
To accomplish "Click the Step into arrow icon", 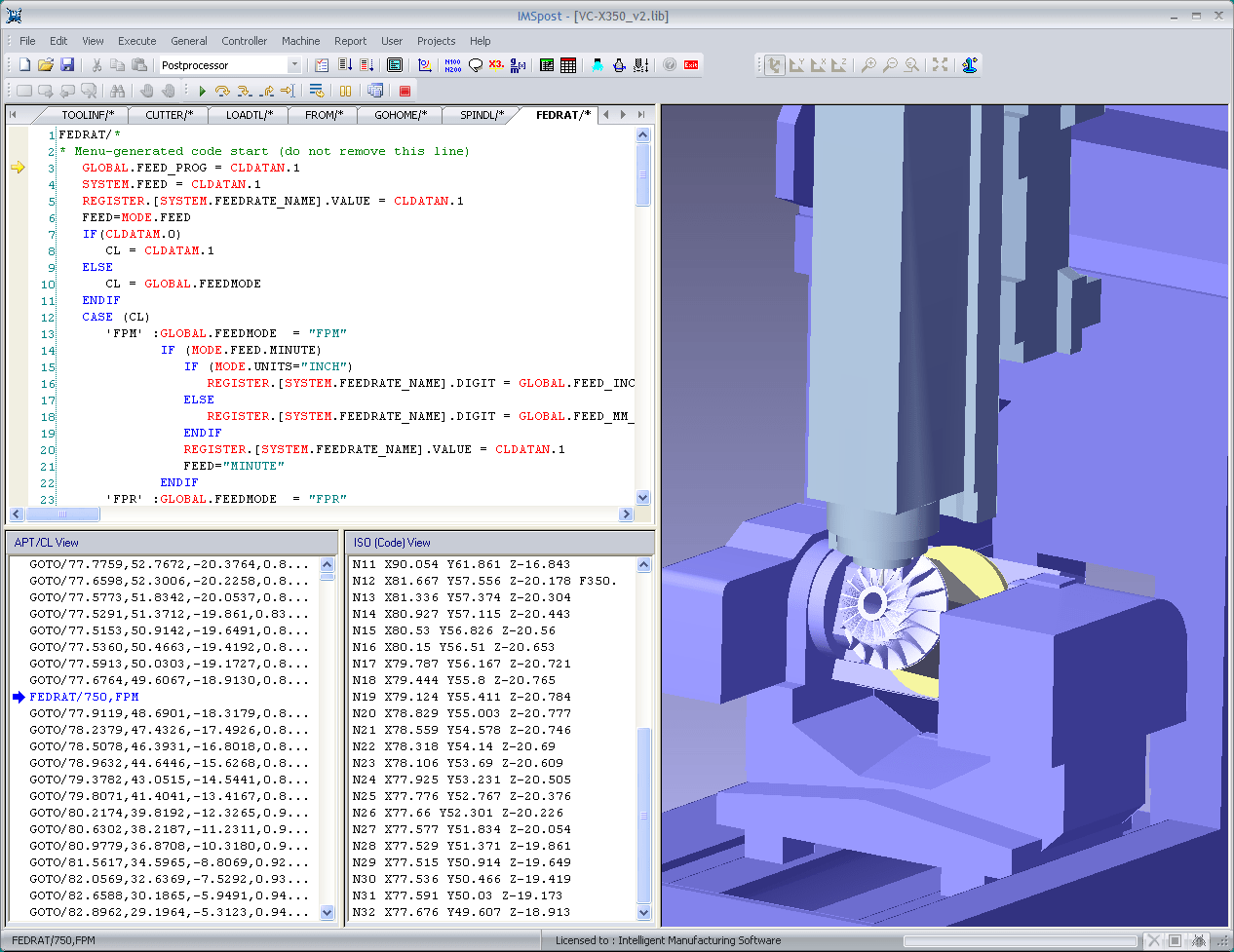I will (x=244, y=91).
